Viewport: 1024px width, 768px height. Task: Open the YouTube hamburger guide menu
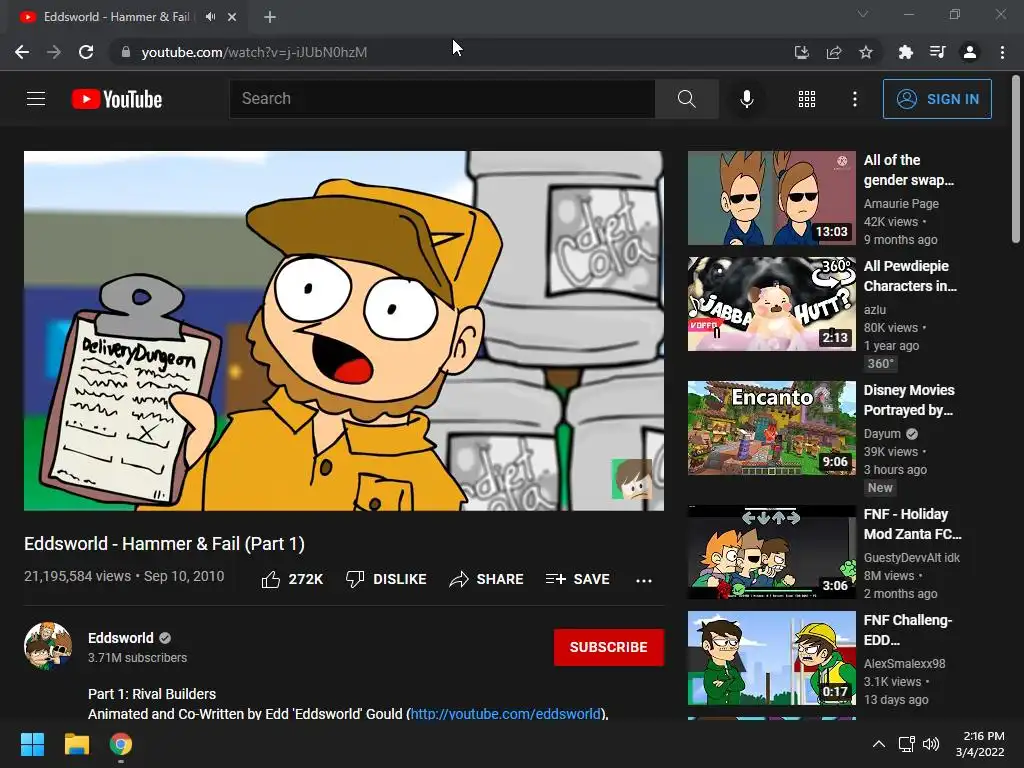(x=36, y=99)
